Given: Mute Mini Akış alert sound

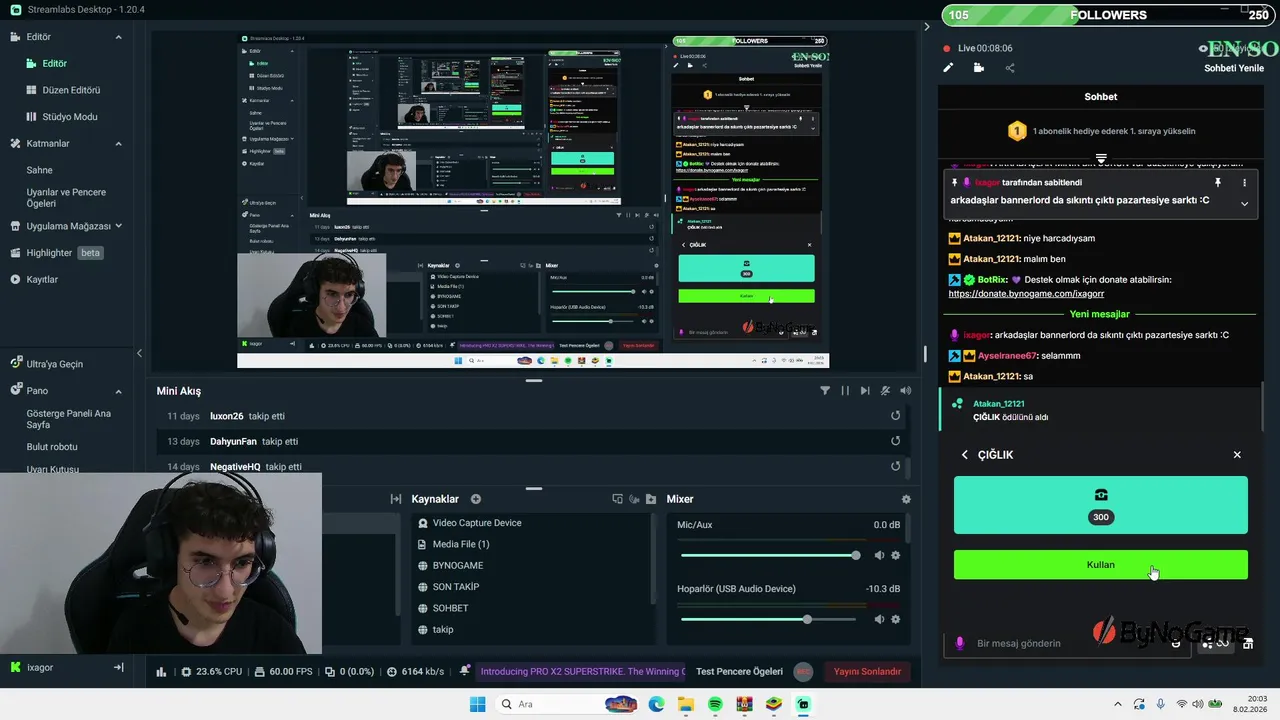Looking at the screenshot, I should (x=906, y=391).
